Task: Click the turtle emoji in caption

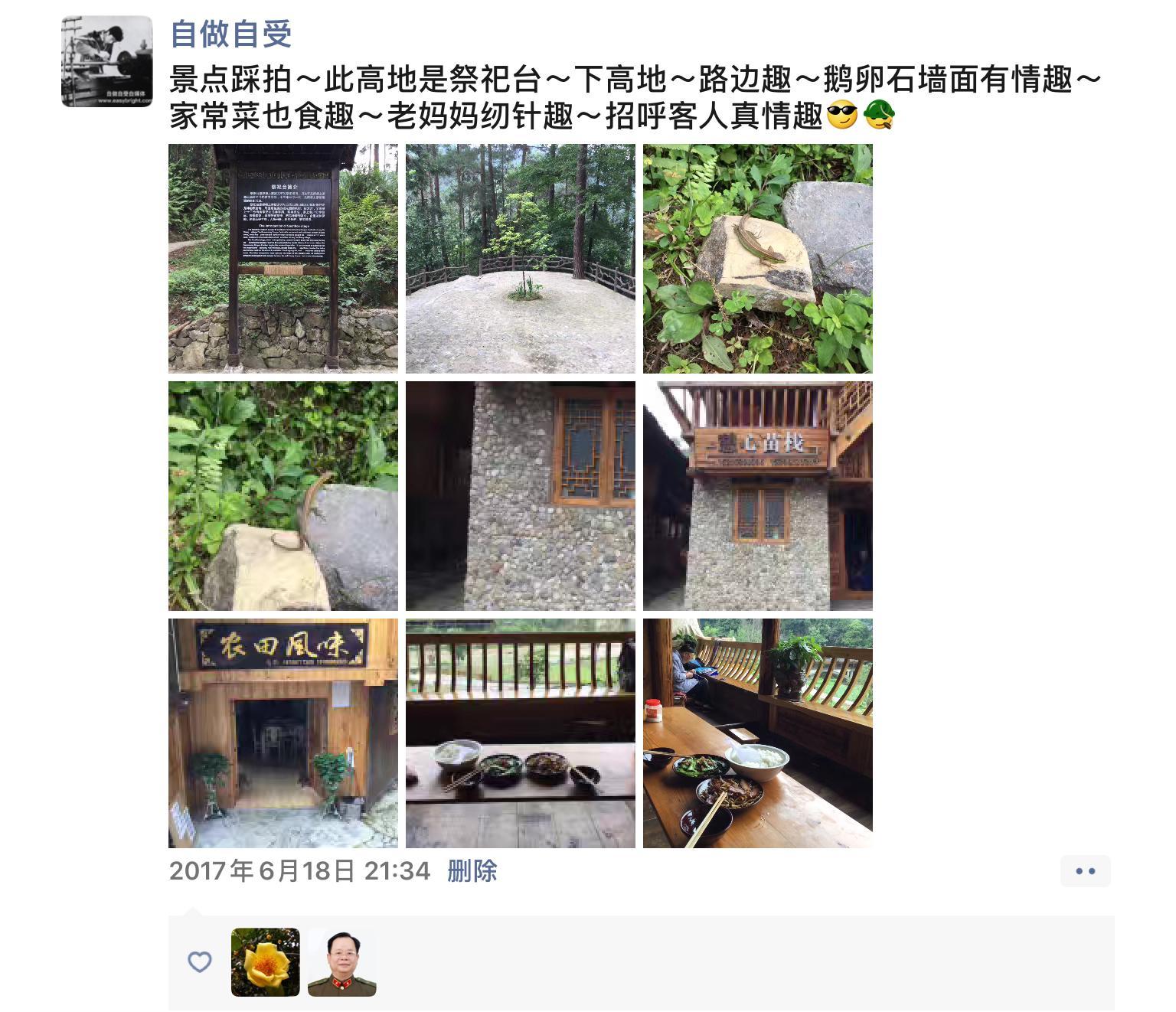Action: click(x=879, y=116)
